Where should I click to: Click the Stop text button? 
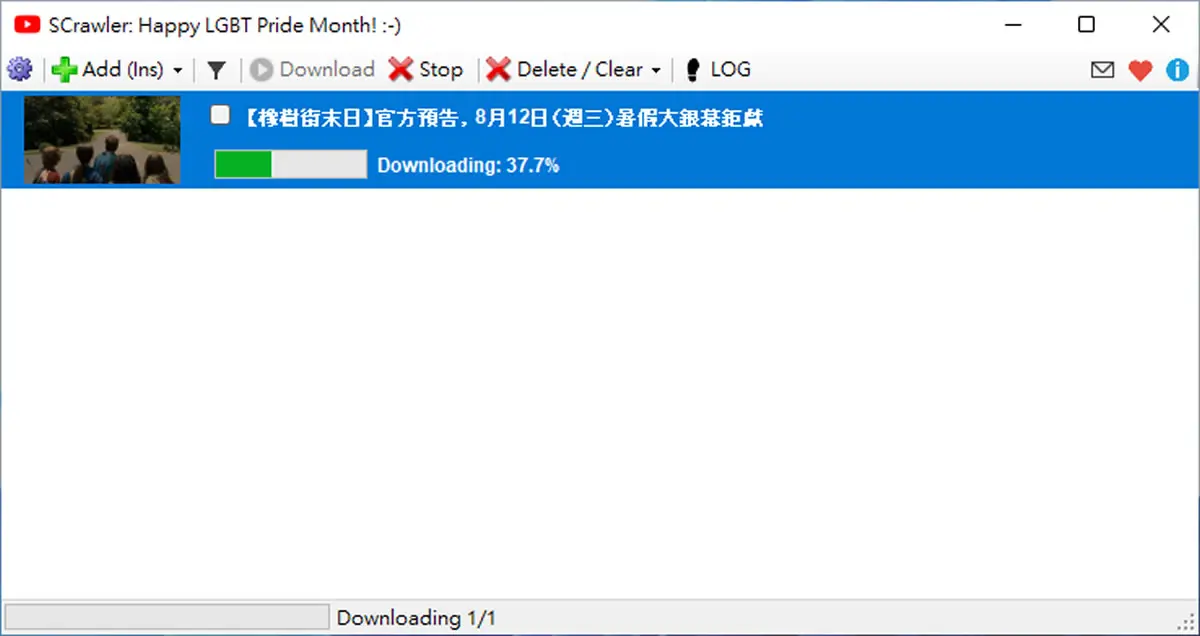click(x=441, y=70)
